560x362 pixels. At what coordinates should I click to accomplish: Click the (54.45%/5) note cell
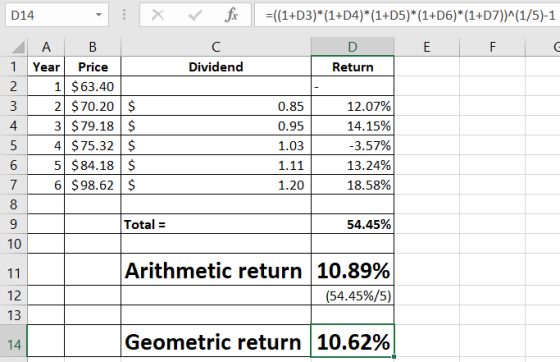tap(352, 296)
